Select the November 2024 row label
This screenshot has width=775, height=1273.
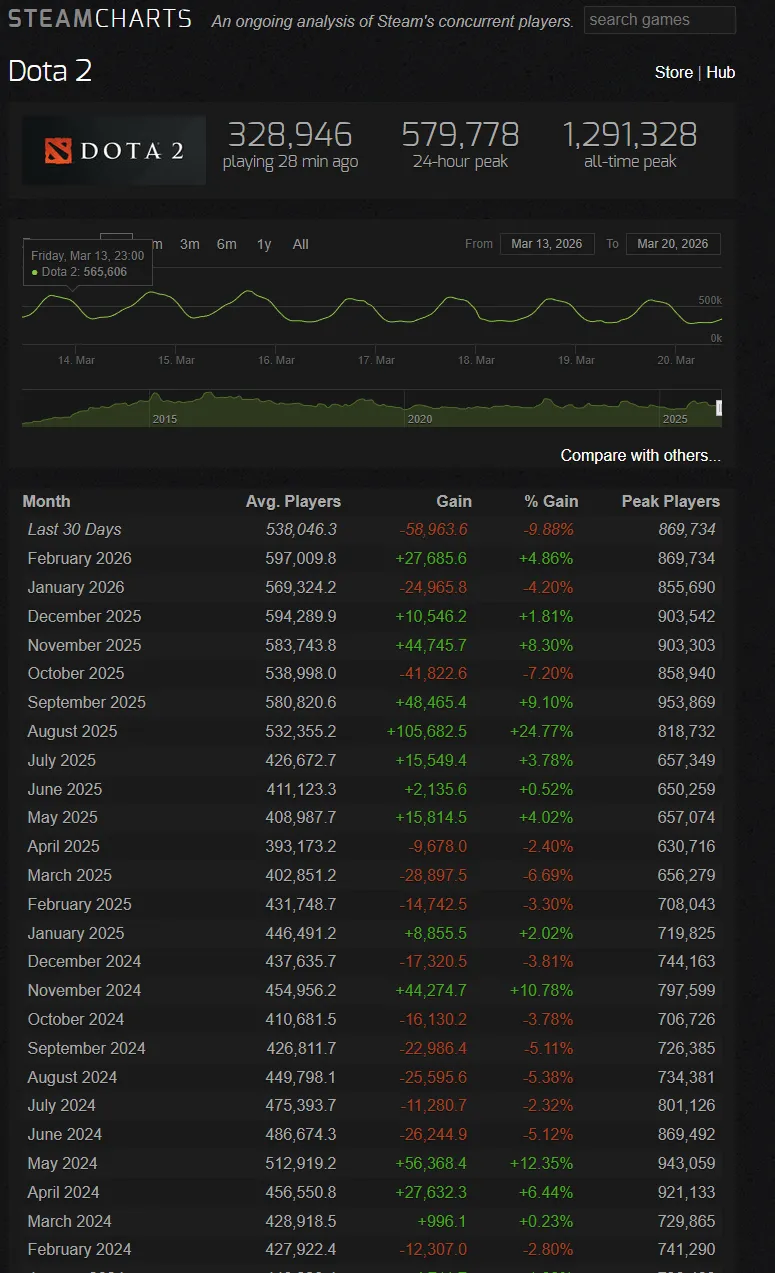(x=84, y=990)
